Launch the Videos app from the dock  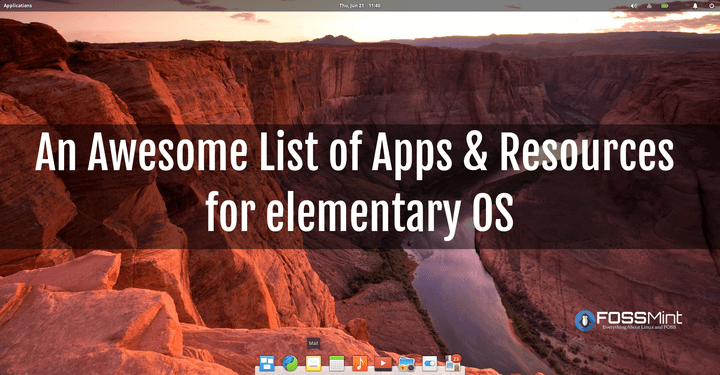[x=383, y=364]
